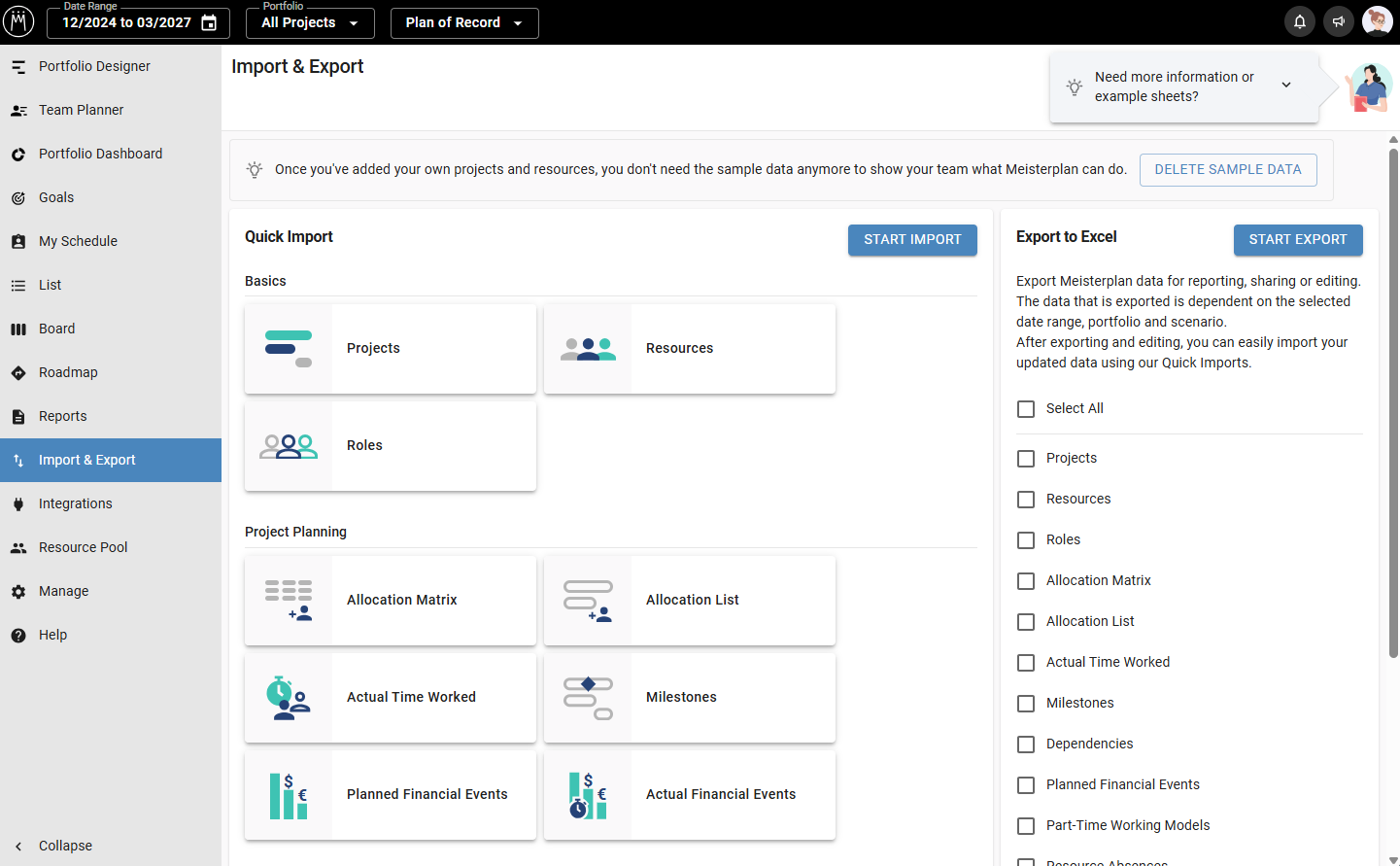Click the Roles import card icon
The width and height of the screenshot is (1400, 866).
(289, 446)
